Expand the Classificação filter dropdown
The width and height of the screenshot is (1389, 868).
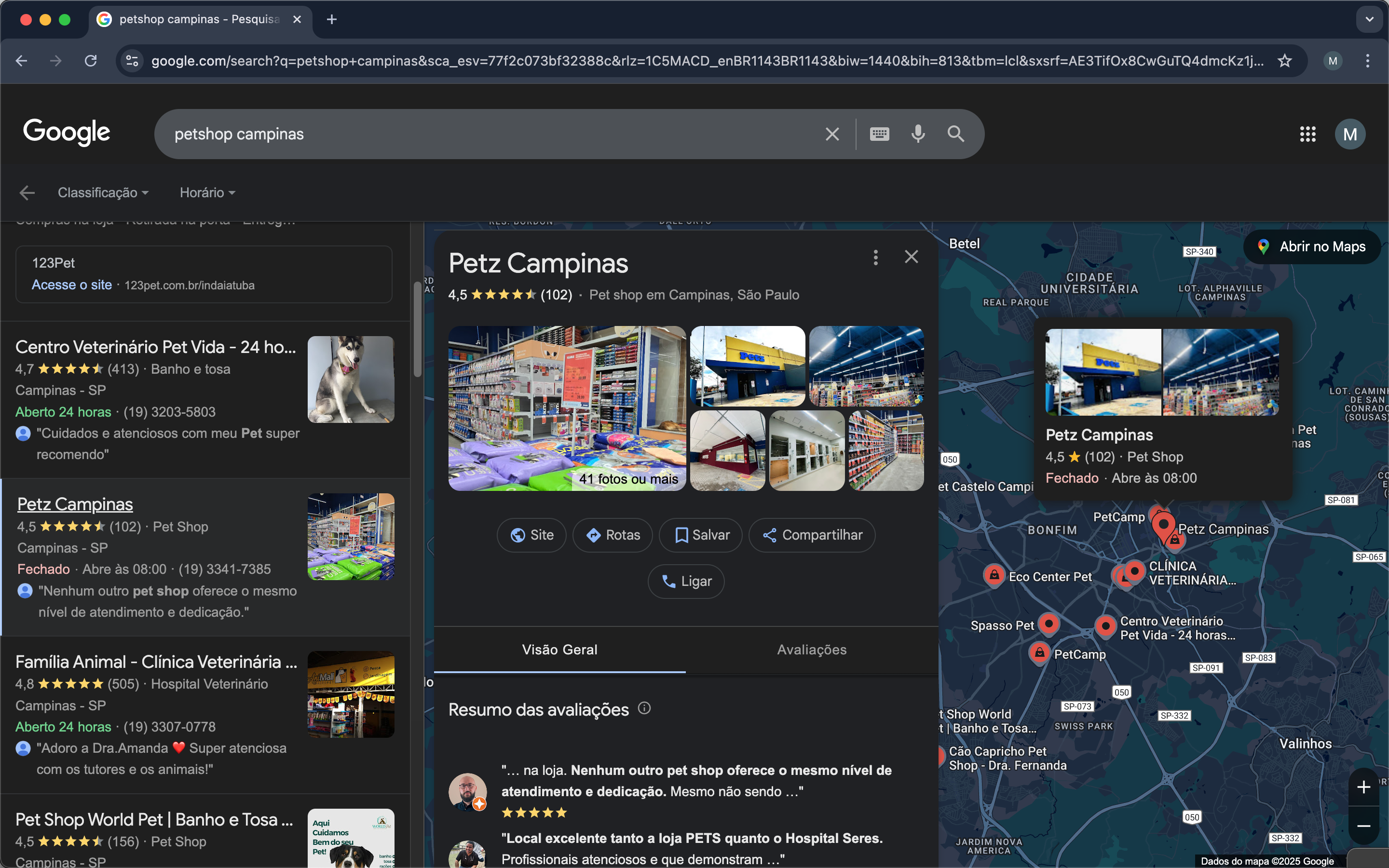point(103,193)
